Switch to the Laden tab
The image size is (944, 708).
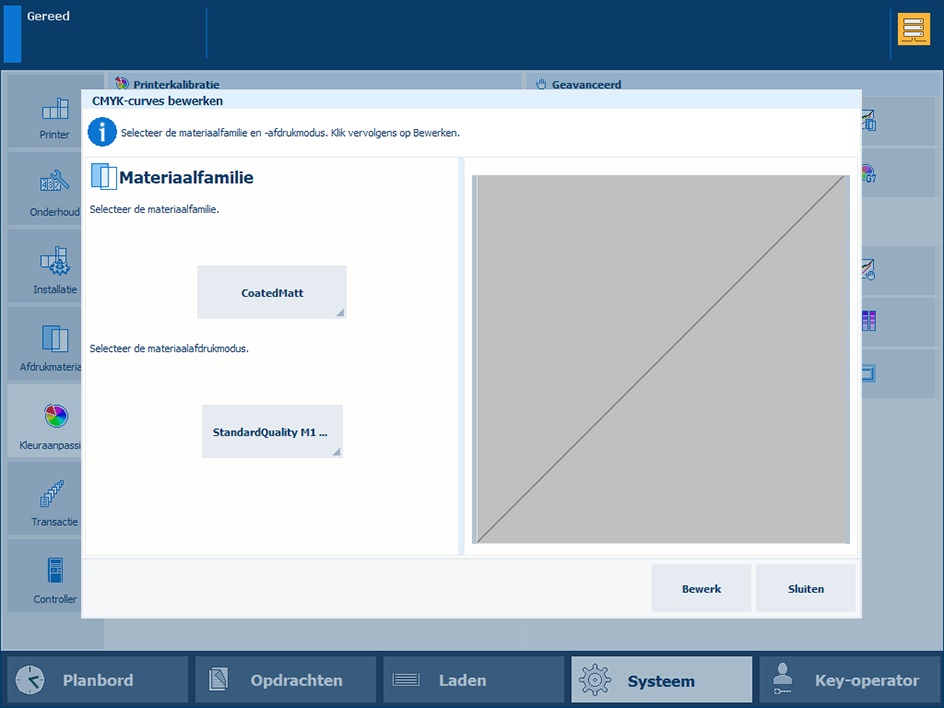[x=473, y=680]
